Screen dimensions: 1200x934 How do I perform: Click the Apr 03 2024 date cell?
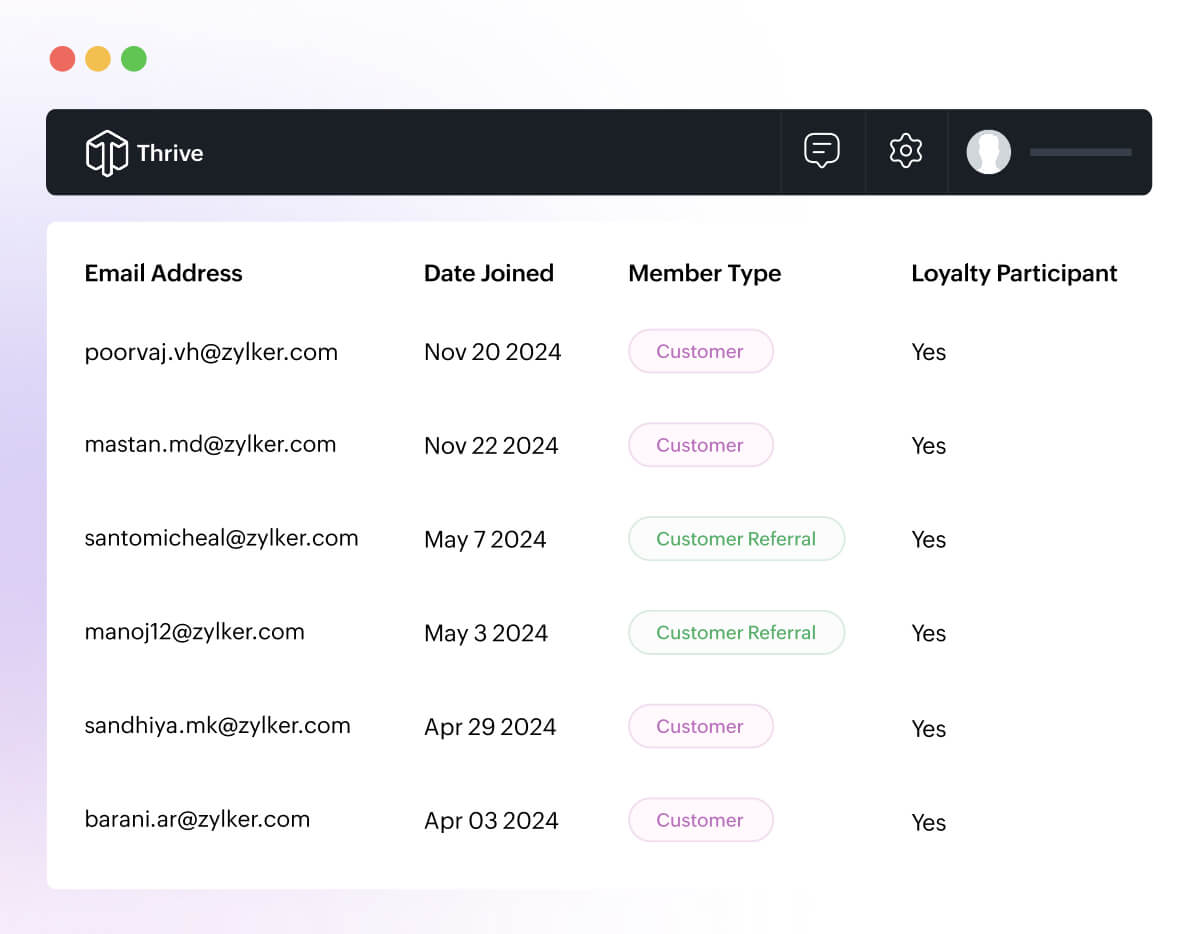(491, 821)
